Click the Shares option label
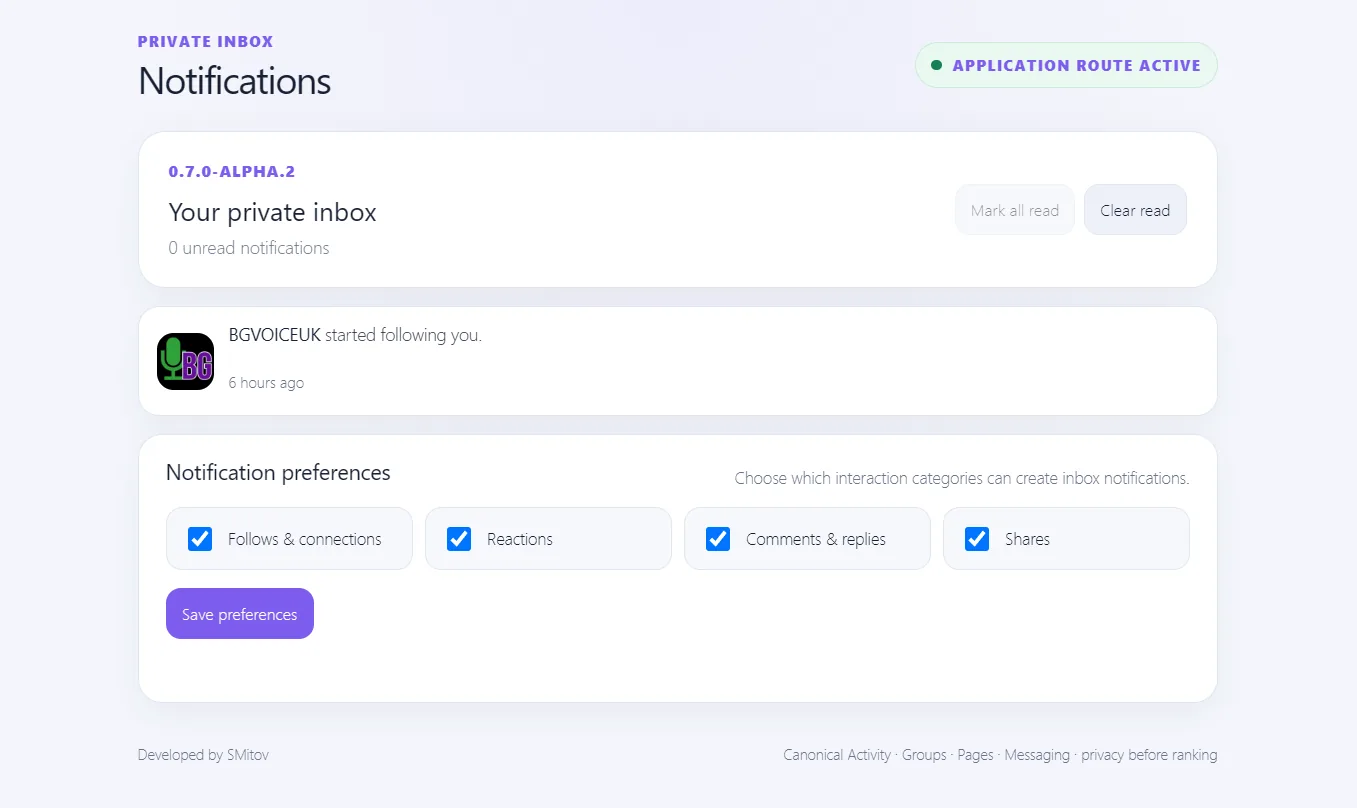1357x808 pixels. 1027,539
